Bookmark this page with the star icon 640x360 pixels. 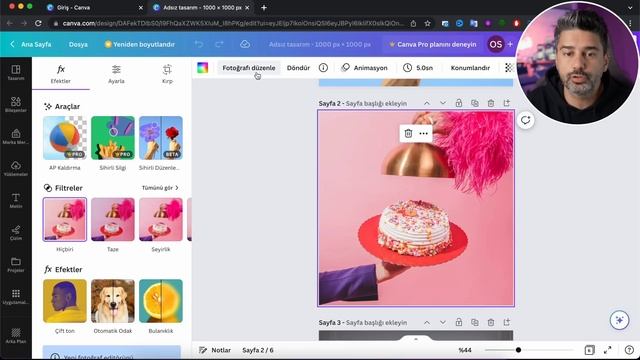(x=427, y=23)
